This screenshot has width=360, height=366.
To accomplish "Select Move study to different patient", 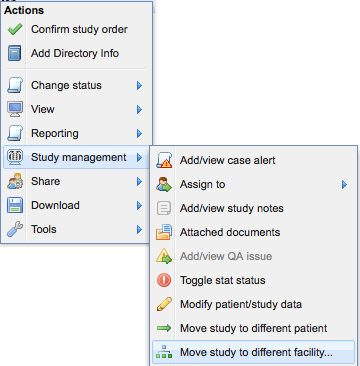I will click(253, 328).
